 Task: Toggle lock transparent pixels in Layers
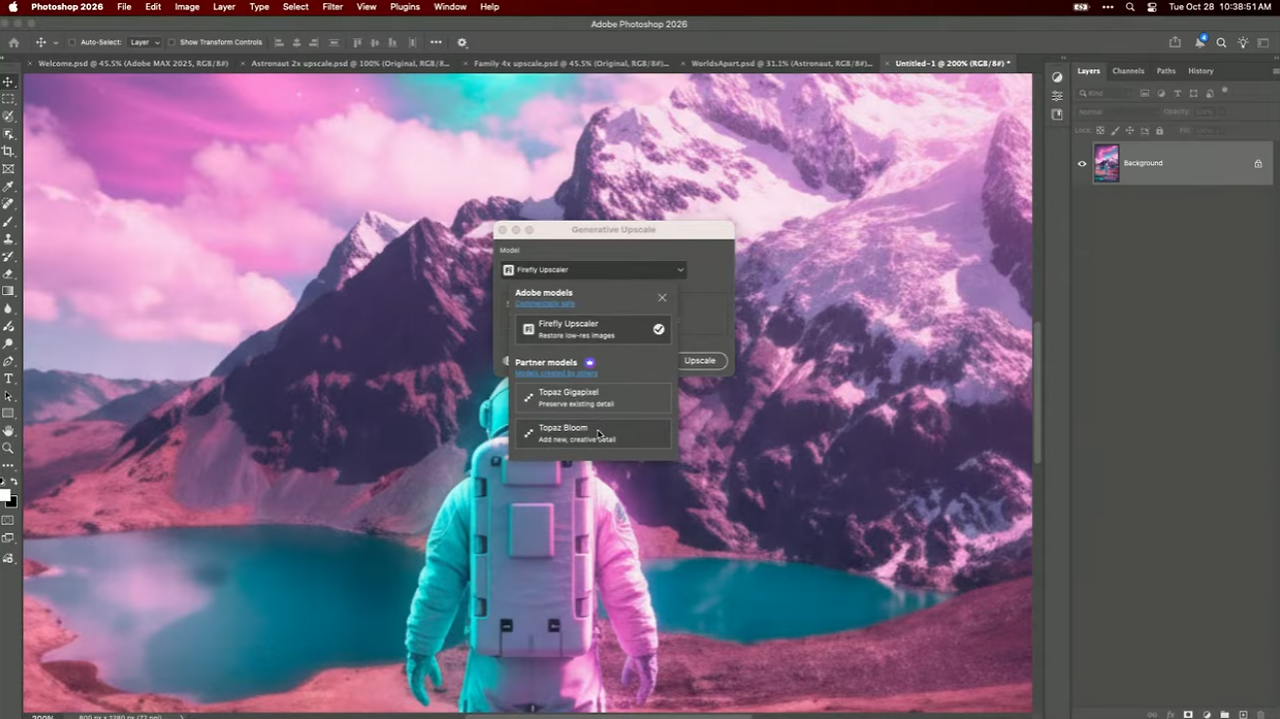point(1100,131)
